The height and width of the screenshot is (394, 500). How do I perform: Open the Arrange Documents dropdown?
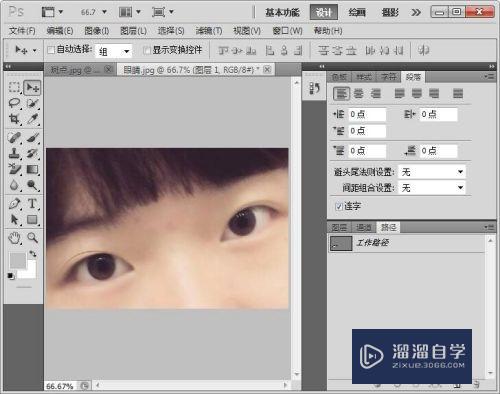(130, 12)
